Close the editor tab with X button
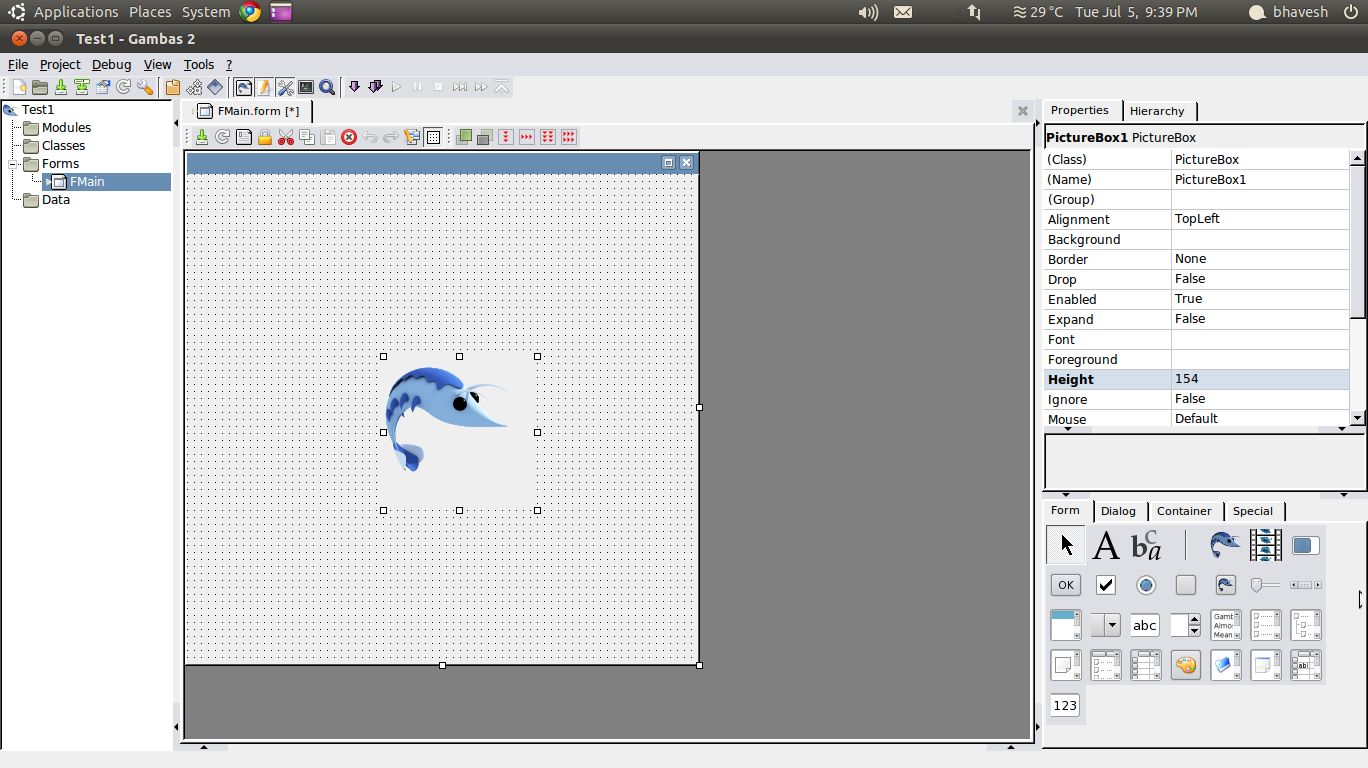 (1022, 111)
